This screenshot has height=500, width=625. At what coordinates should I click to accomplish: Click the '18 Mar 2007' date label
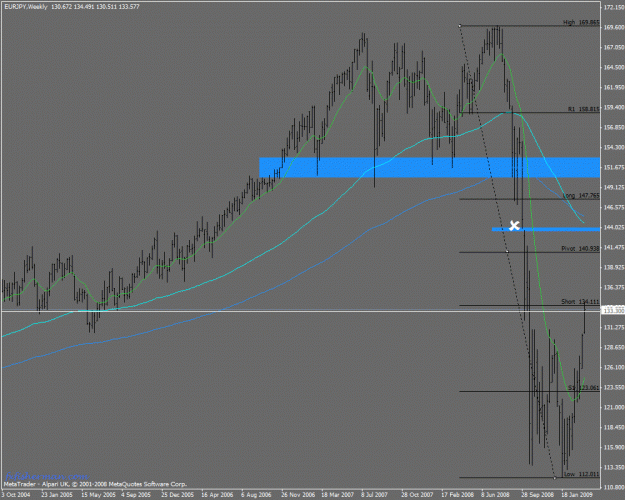(x=337, y=494)
